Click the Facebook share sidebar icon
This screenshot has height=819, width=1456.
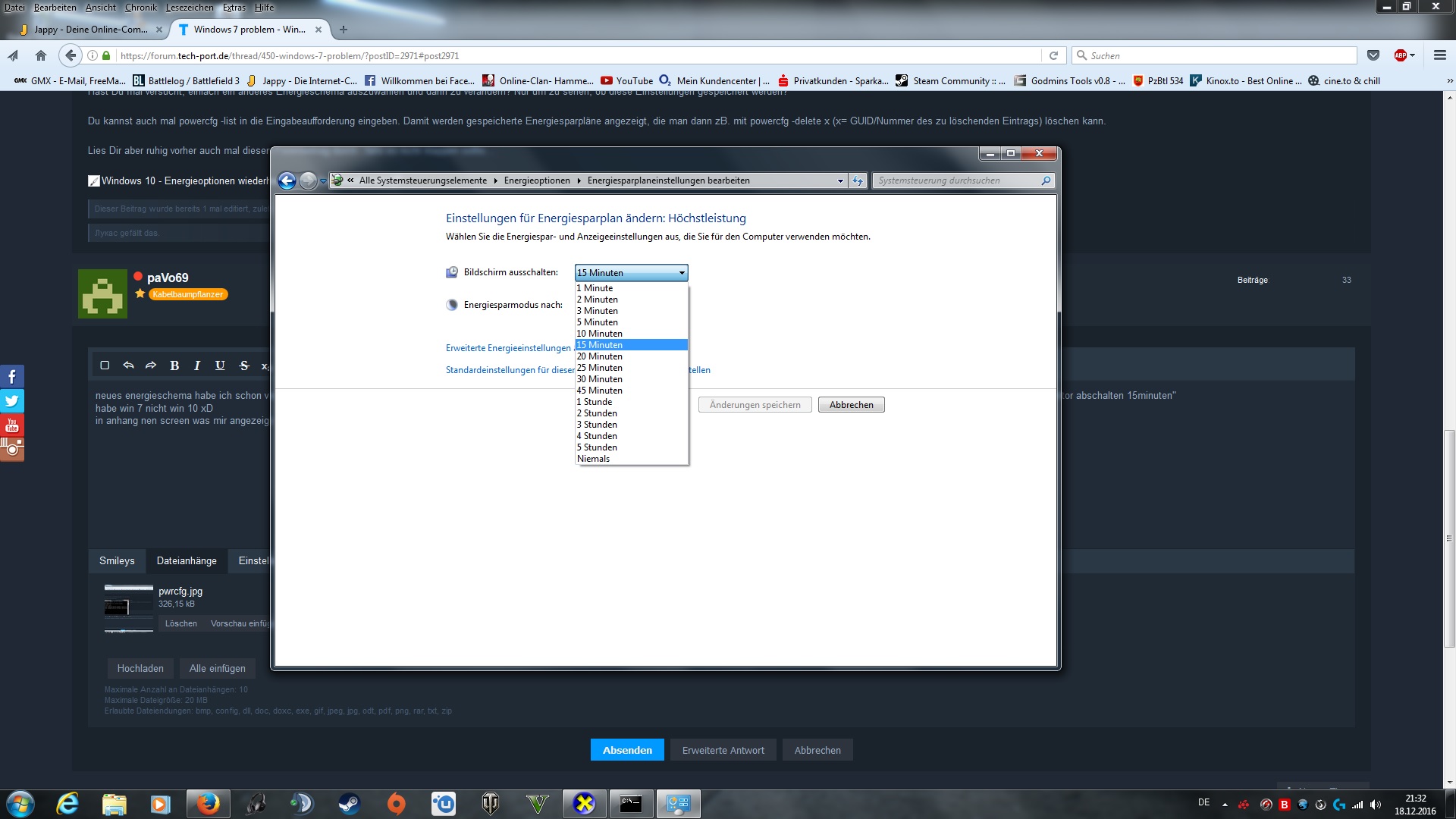tap(12, 377)
